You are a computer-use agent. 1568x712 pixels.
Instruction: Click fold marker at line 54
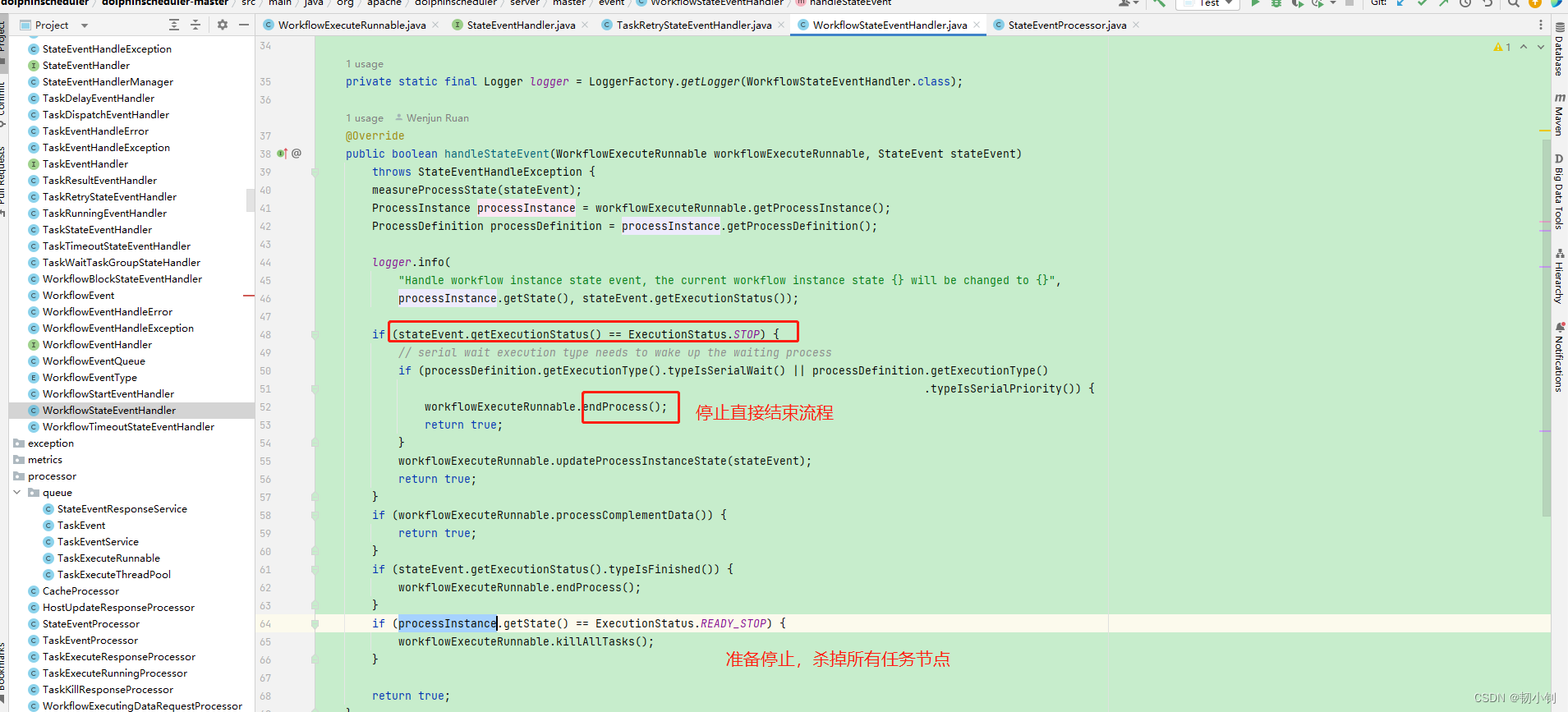pyautogui.click(x=315, y=443)
